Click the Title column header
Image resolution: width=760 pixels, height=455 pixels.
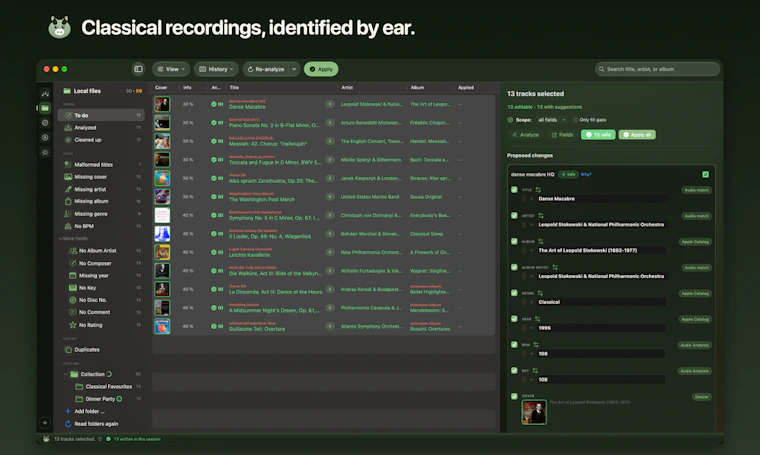click(x=234, y=88)
